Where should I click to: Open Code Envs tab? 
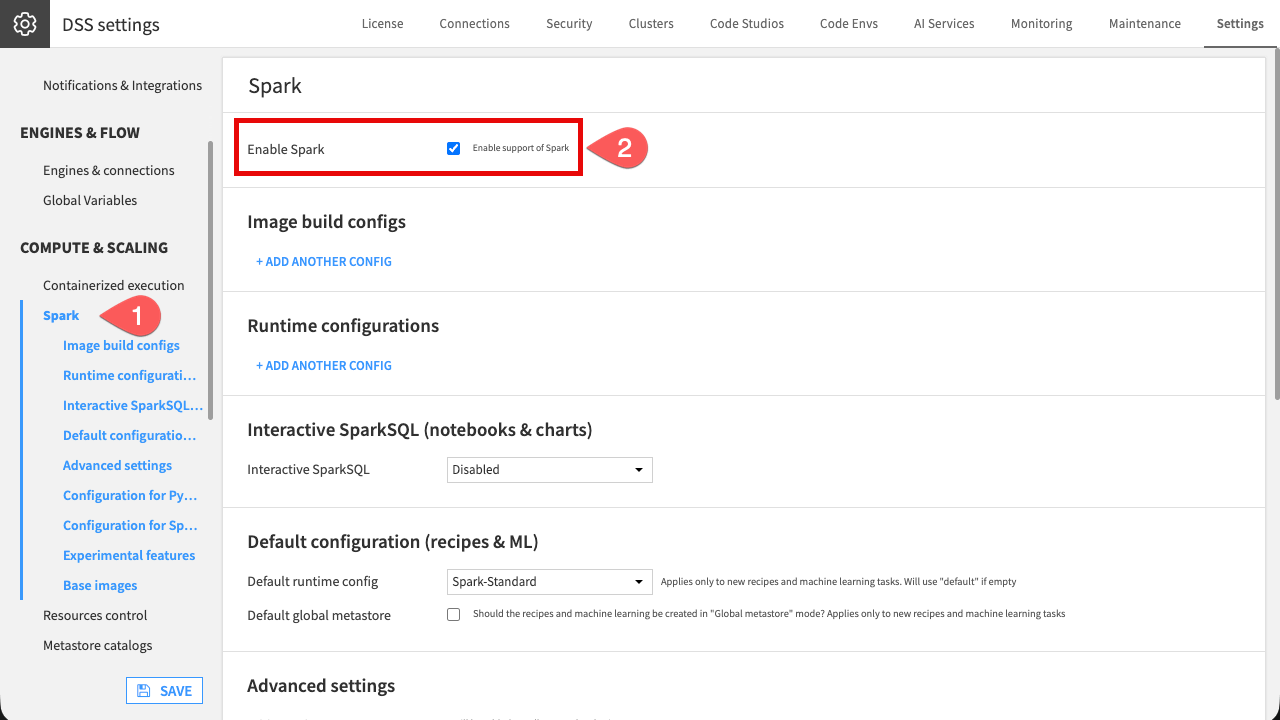[849, 23]
